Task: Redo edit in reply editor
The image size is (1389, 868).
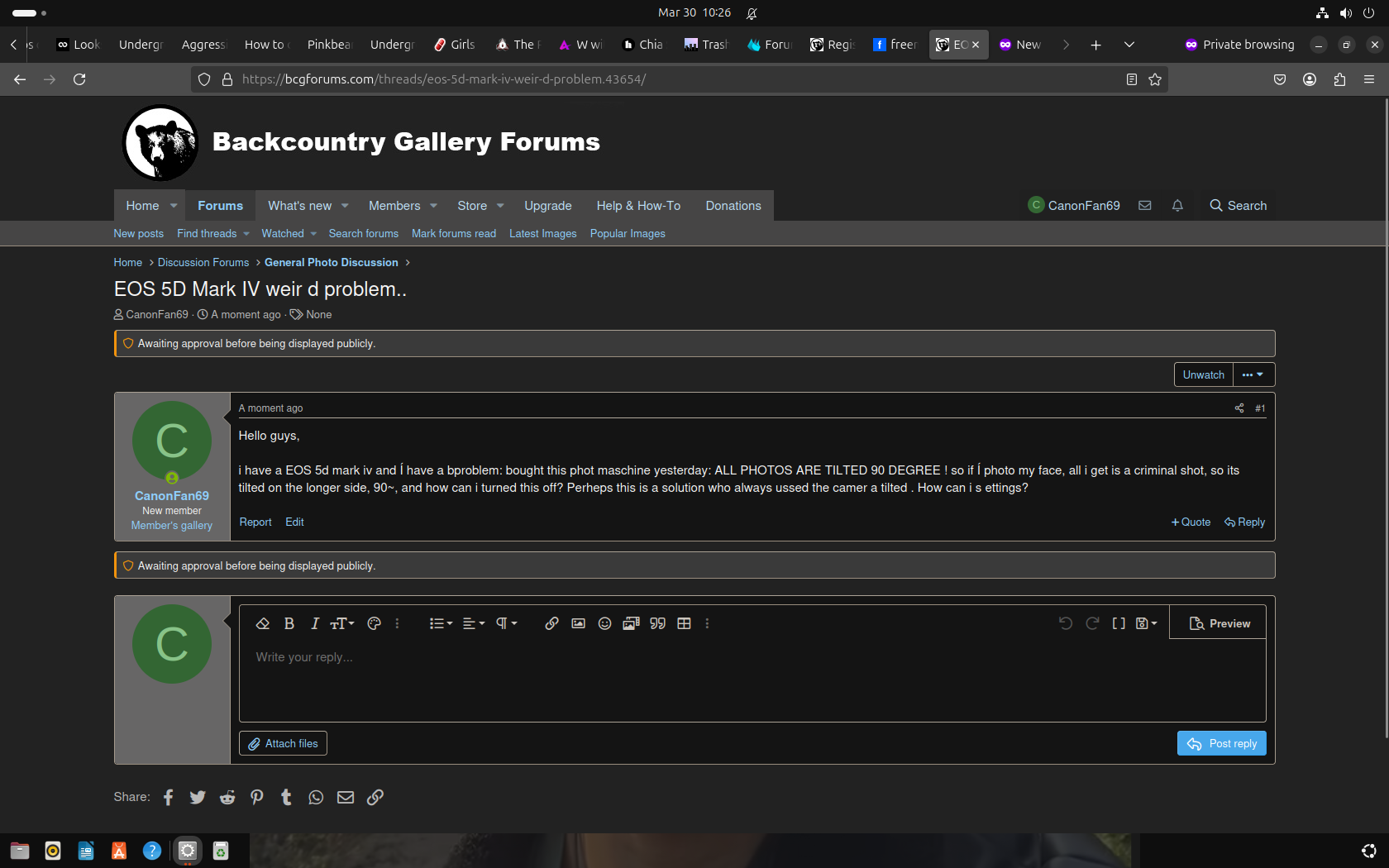Action: (x=1092, y=623)
